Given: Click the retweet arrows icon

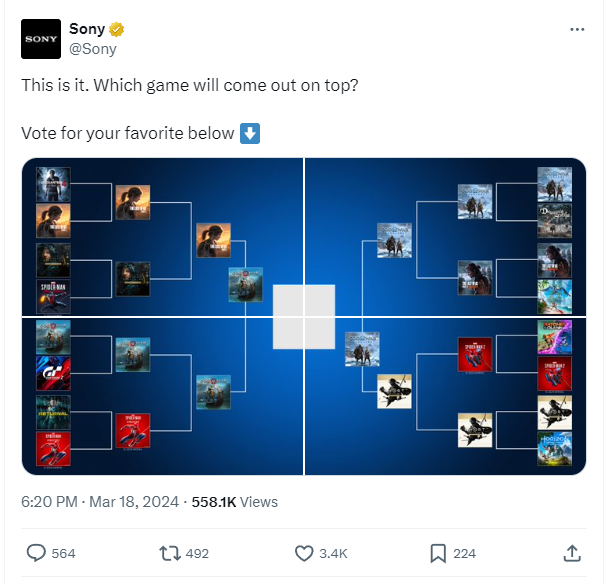Looking at the screenshot, I should click(x=169, y=553).
